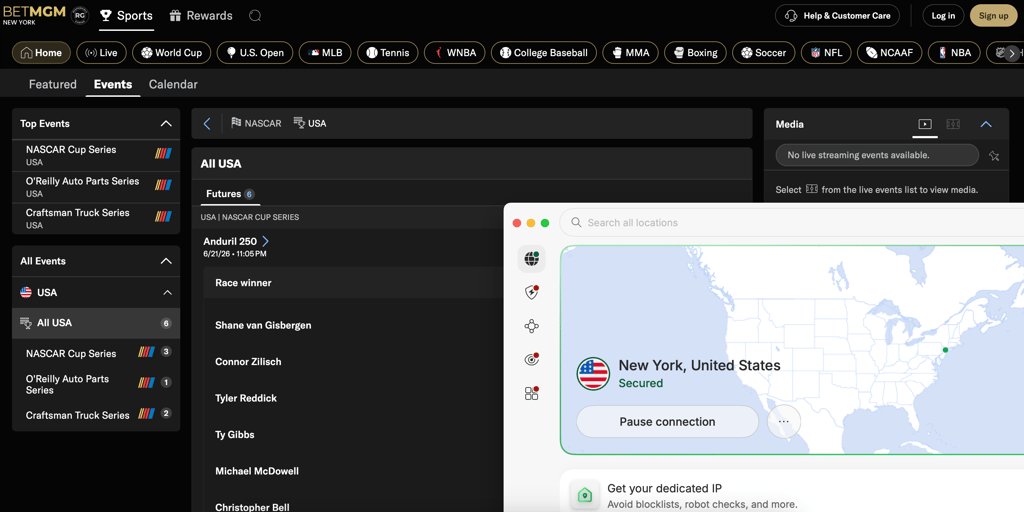
Task: Open the Rewards tab with gift icon
Action: (201, 16)
